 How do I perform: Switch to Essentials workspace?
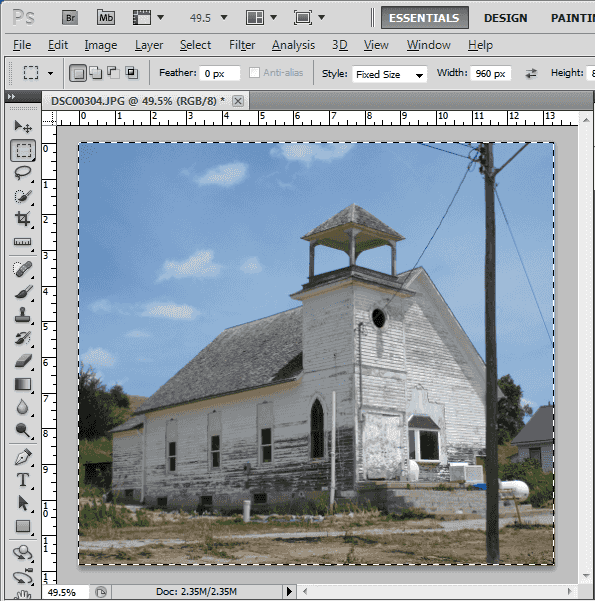[424, 18]
